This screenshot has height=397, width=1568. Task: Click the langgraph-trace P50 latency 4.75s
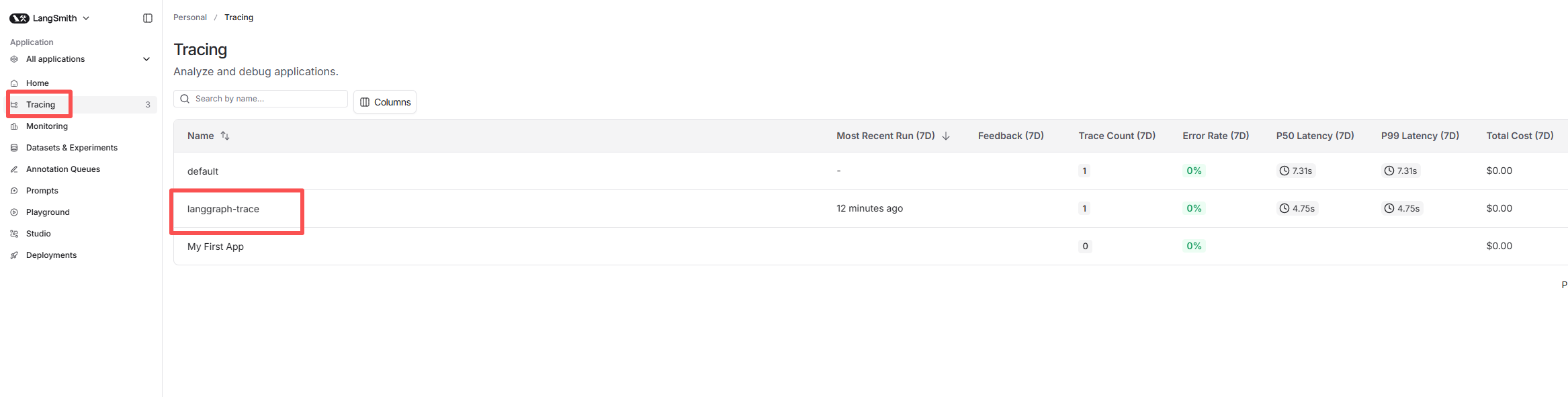(x=1297, y=208)
